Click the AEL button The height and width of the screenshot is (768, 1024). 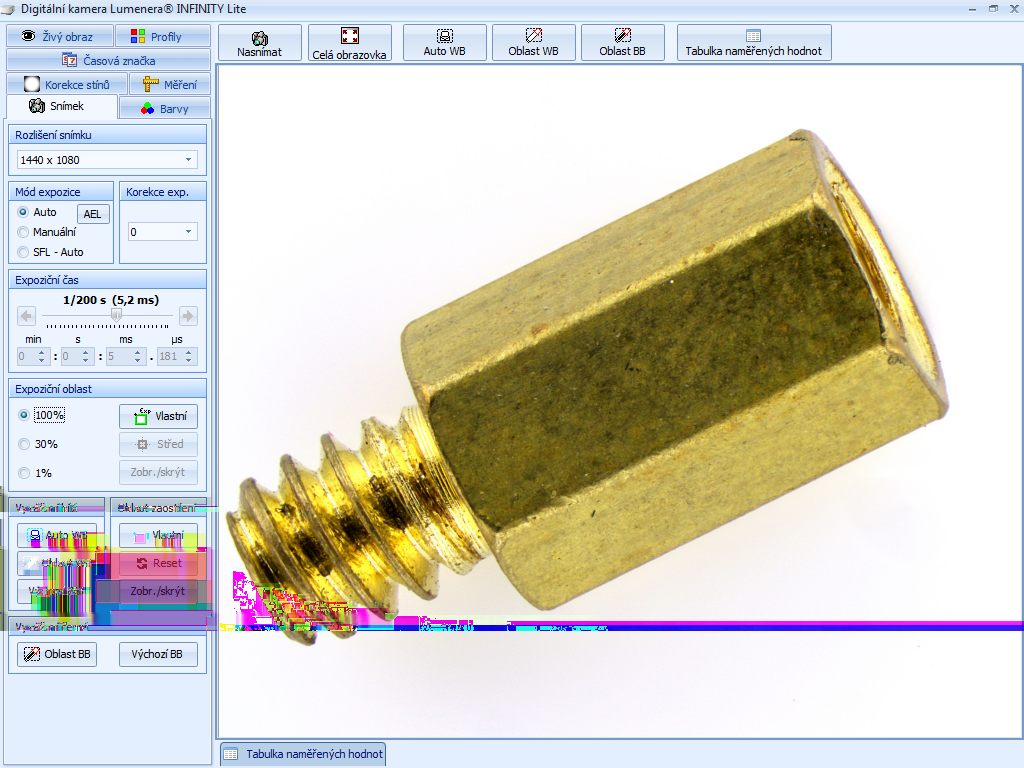pyautogui.click(x=93, y=214)
